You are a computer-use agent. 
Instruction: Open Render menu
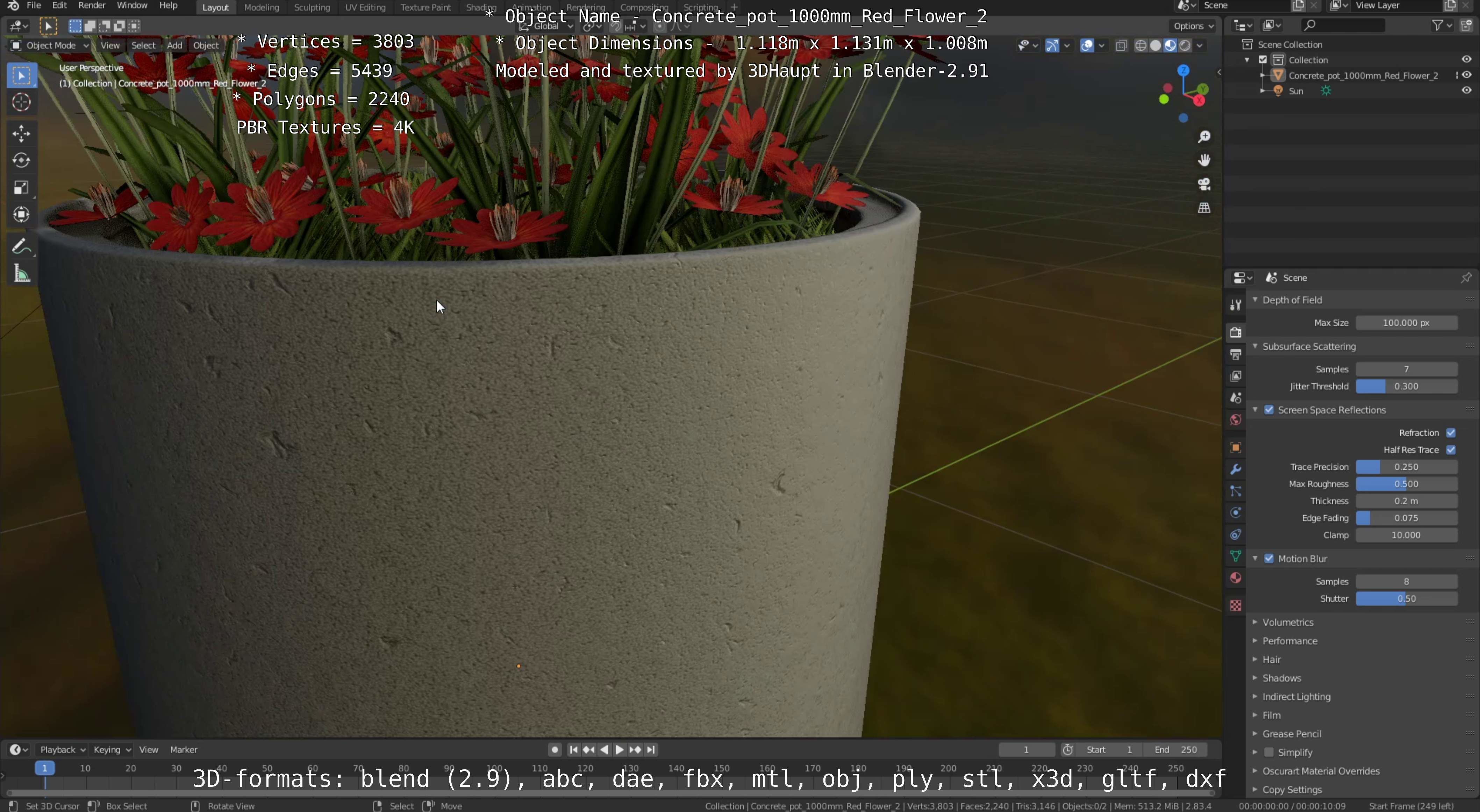(x=91, y=6)
